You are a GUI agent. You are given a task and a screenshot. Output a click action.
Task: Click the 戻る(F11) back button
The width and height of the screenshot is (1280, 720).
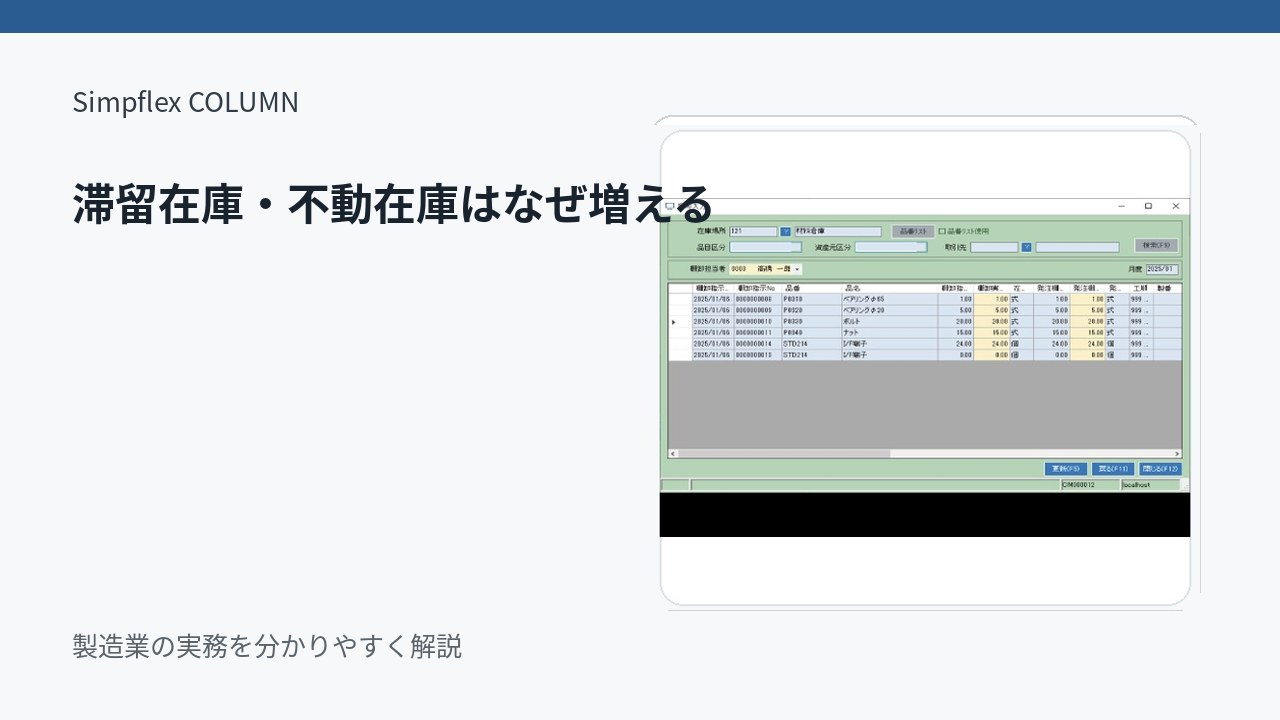1113,469
